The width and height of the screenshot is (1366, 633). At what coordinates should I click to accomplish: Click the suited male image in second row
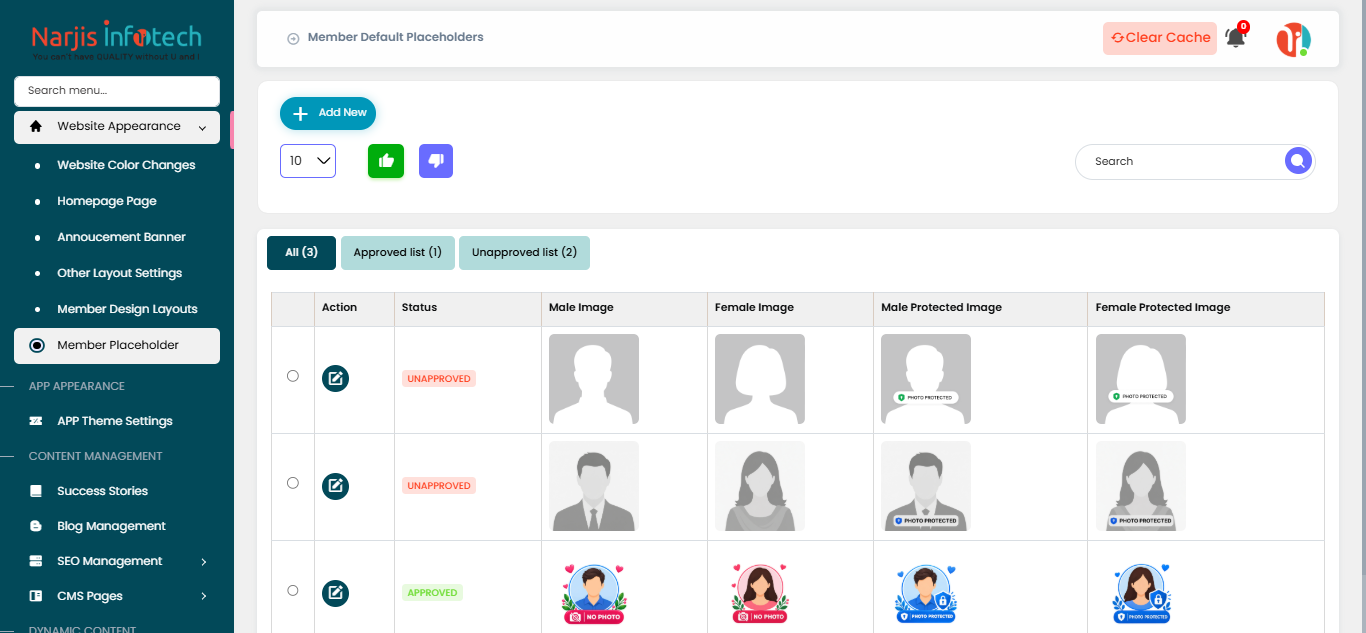[x=594, y=486]
